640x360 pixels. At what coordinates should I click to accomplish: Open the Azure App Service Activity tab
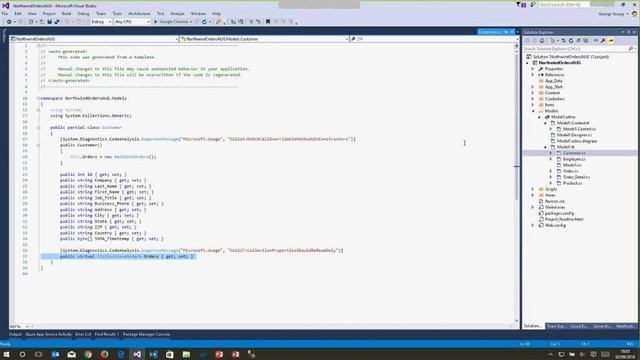49,335
